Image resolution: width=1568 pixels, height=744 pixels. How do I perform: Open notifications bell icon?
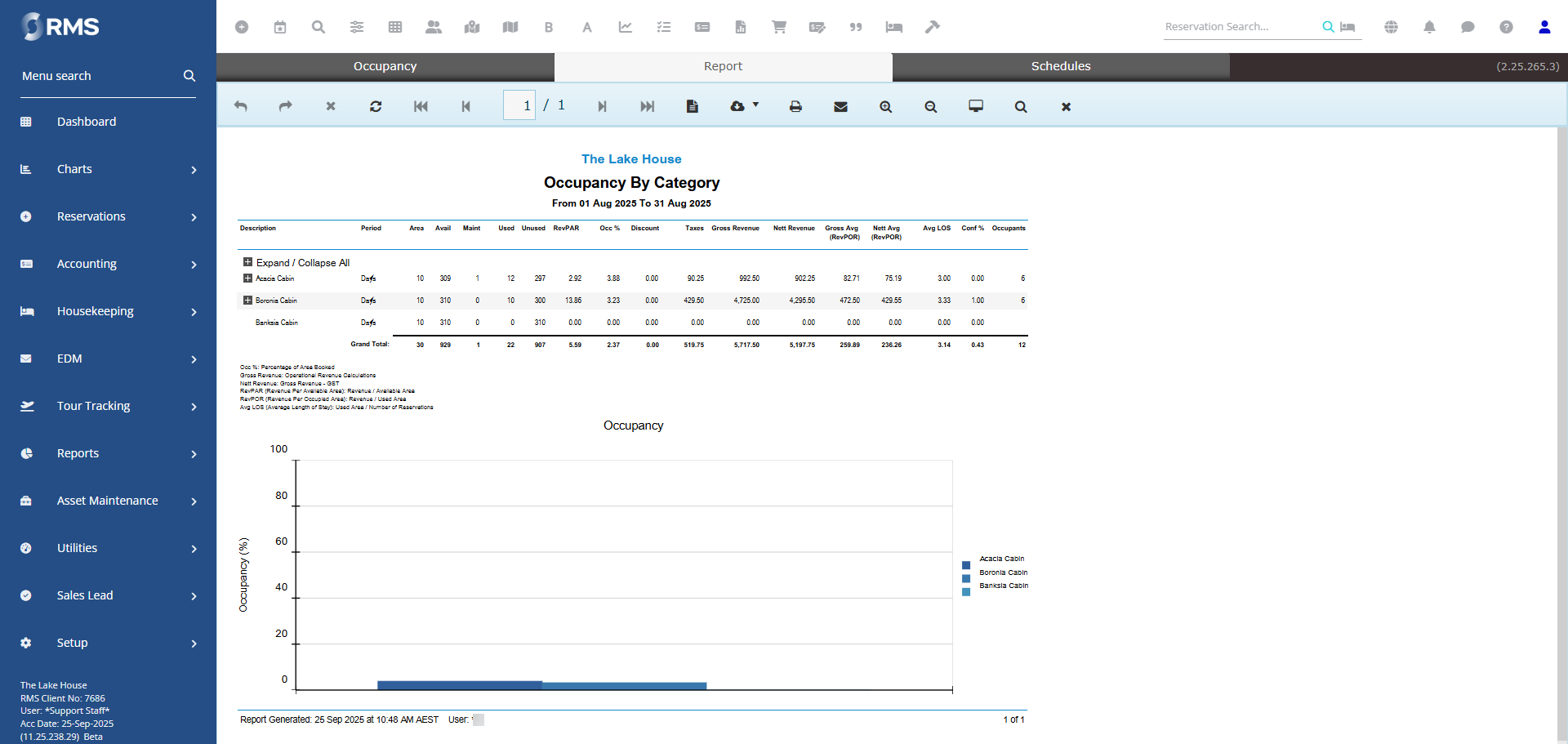pyautogui.click(x=1430, y=27)
